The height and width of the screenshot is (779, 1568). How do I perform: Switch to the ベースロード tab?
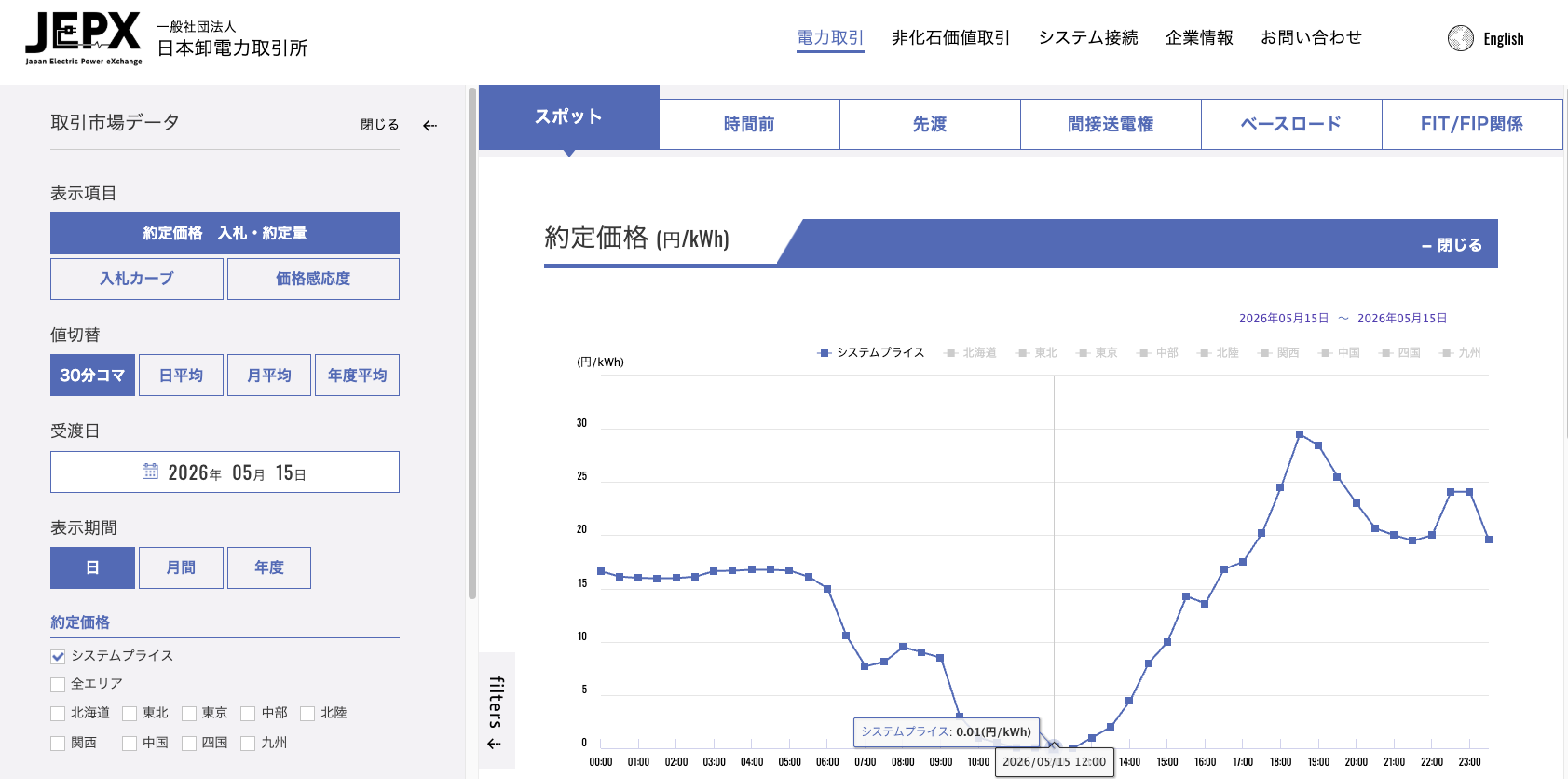(x=1291, y=124)
